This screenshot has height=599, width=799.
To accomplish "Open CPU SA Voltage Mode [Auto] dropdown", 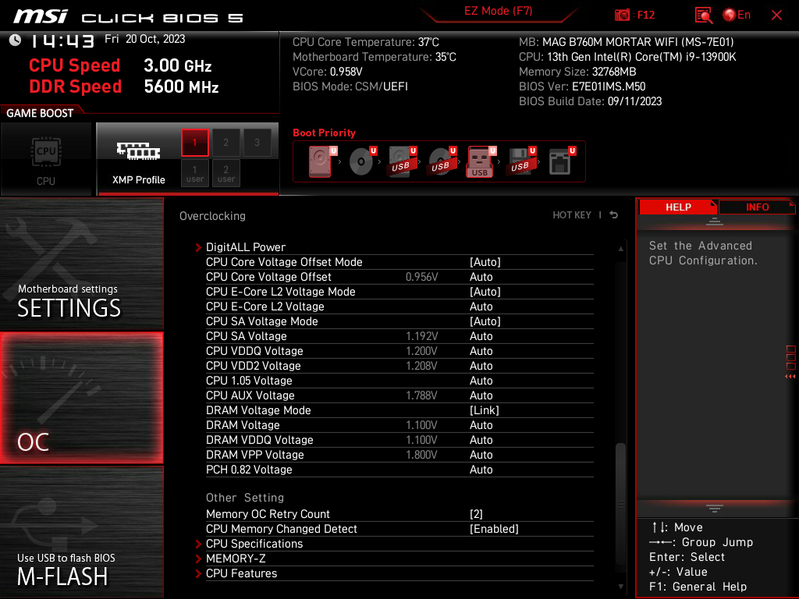I will pos(485,321).
